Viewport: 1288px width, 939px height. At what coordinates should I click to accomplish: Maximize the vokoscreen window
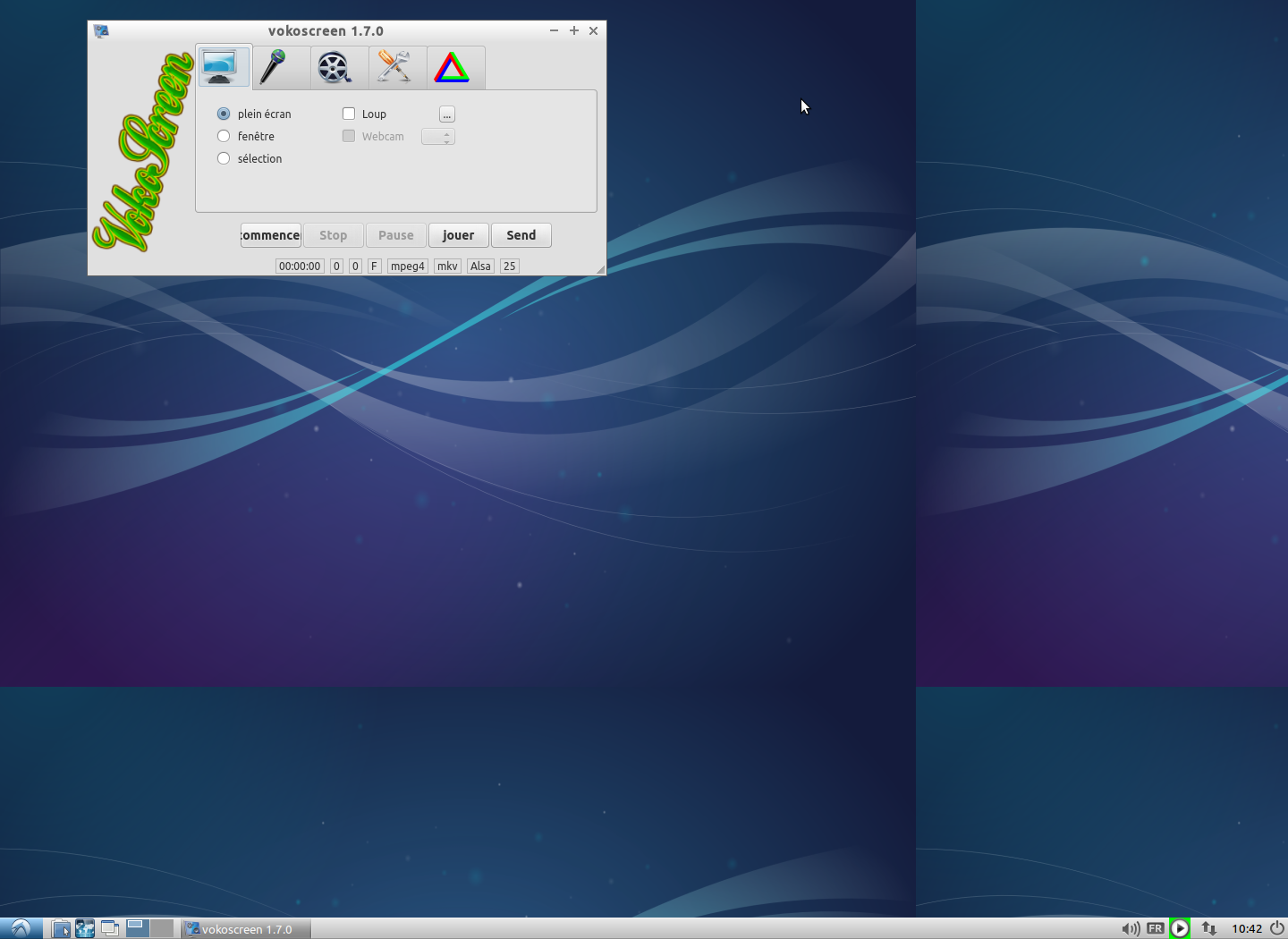(574, 30)
